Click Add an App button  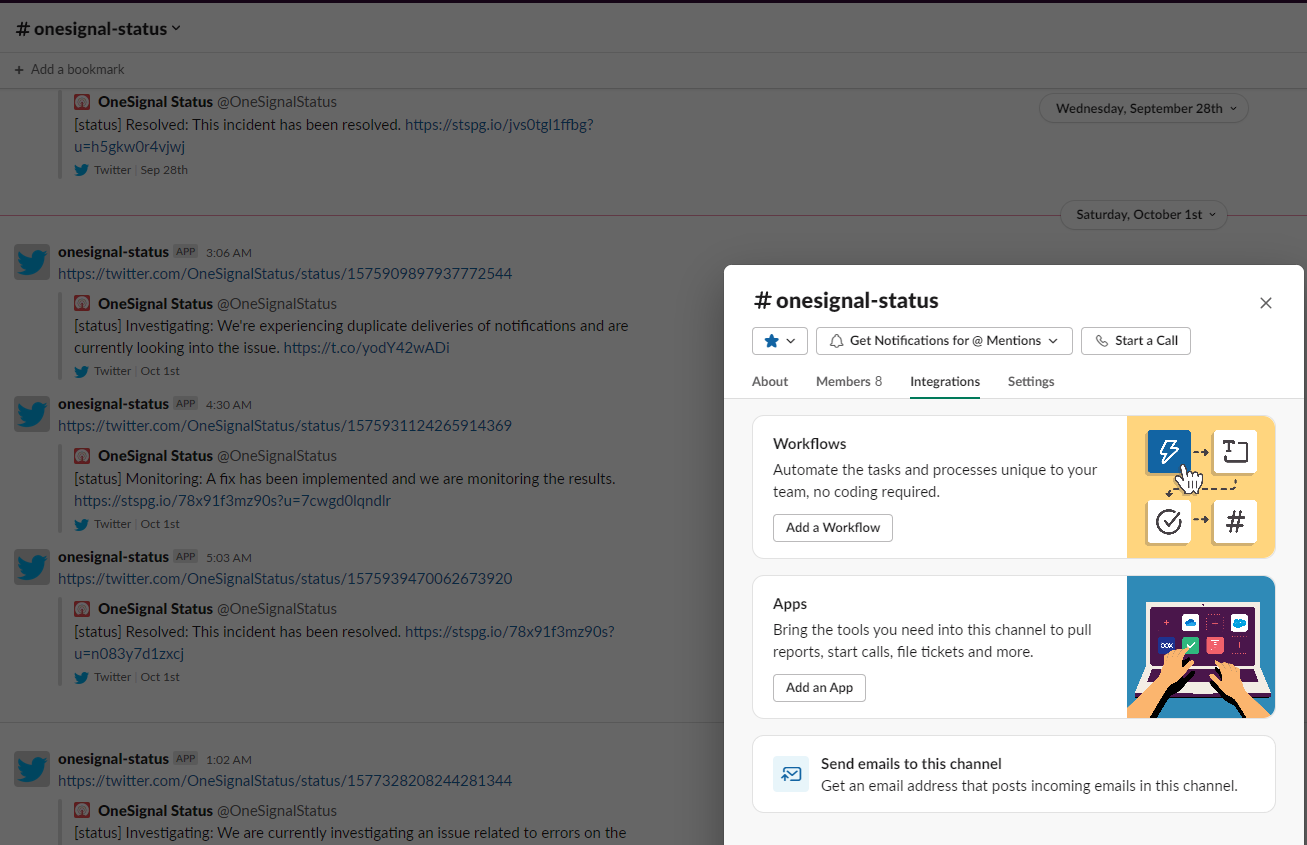tap(819, 688)
